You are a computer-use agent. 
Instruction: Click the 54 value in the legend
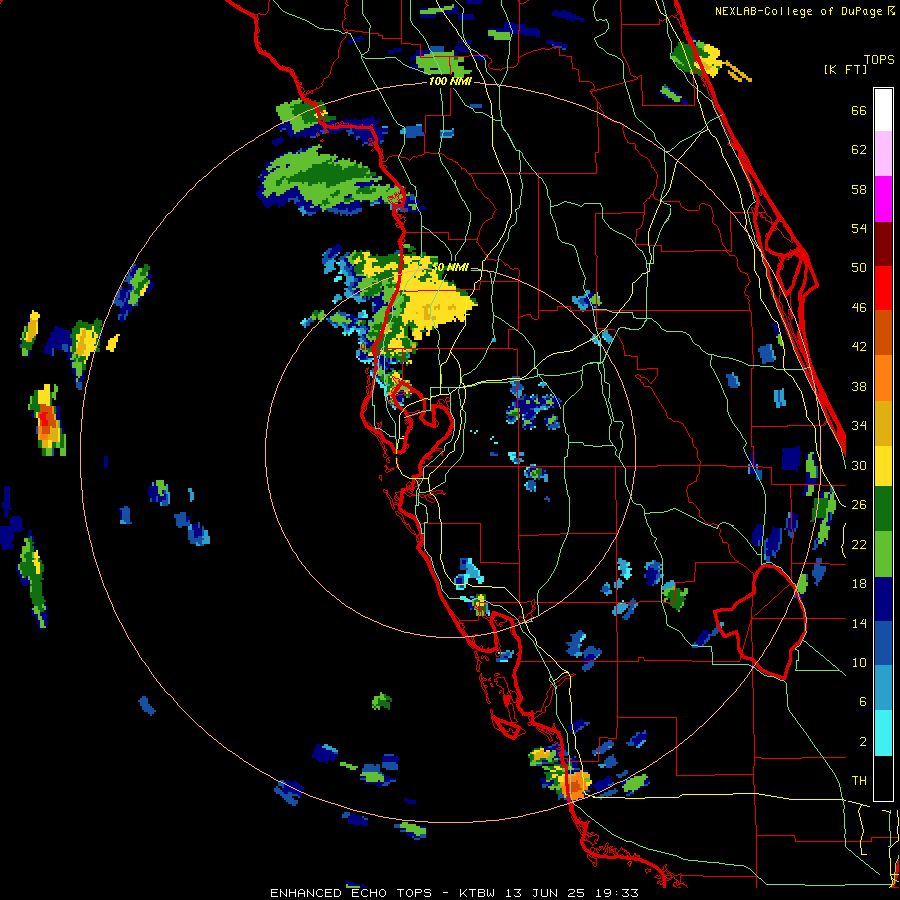(859, 228)
